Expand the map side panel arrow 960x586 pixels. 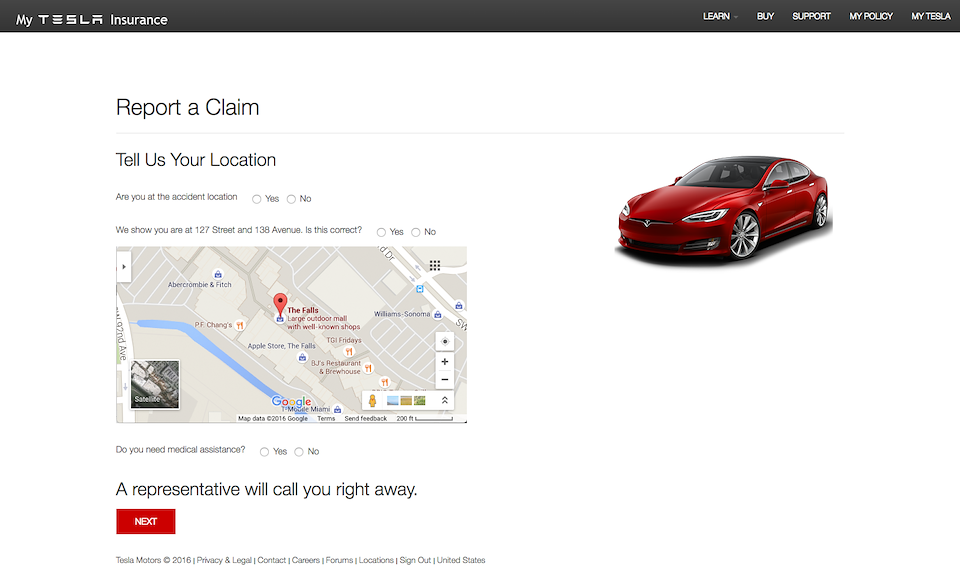(124, 266)
